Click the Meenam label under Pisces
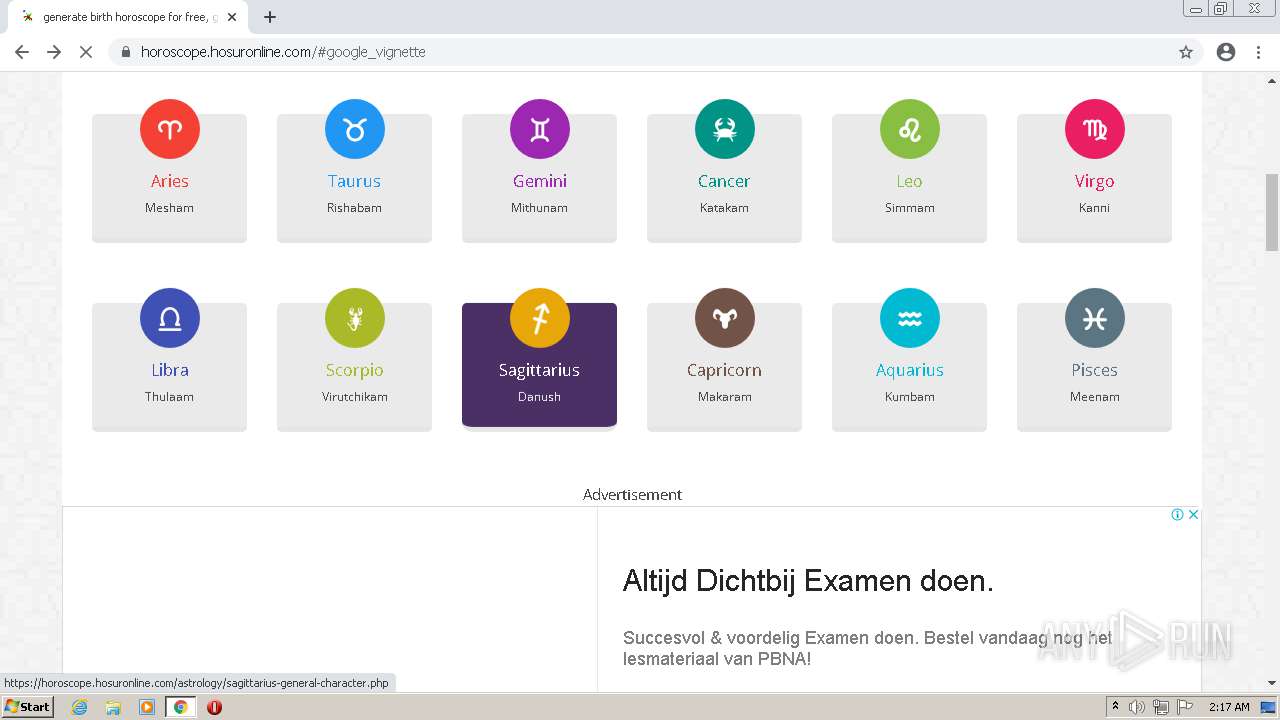The height and width of the screenshot is (720, 1280). [1095, 397]
